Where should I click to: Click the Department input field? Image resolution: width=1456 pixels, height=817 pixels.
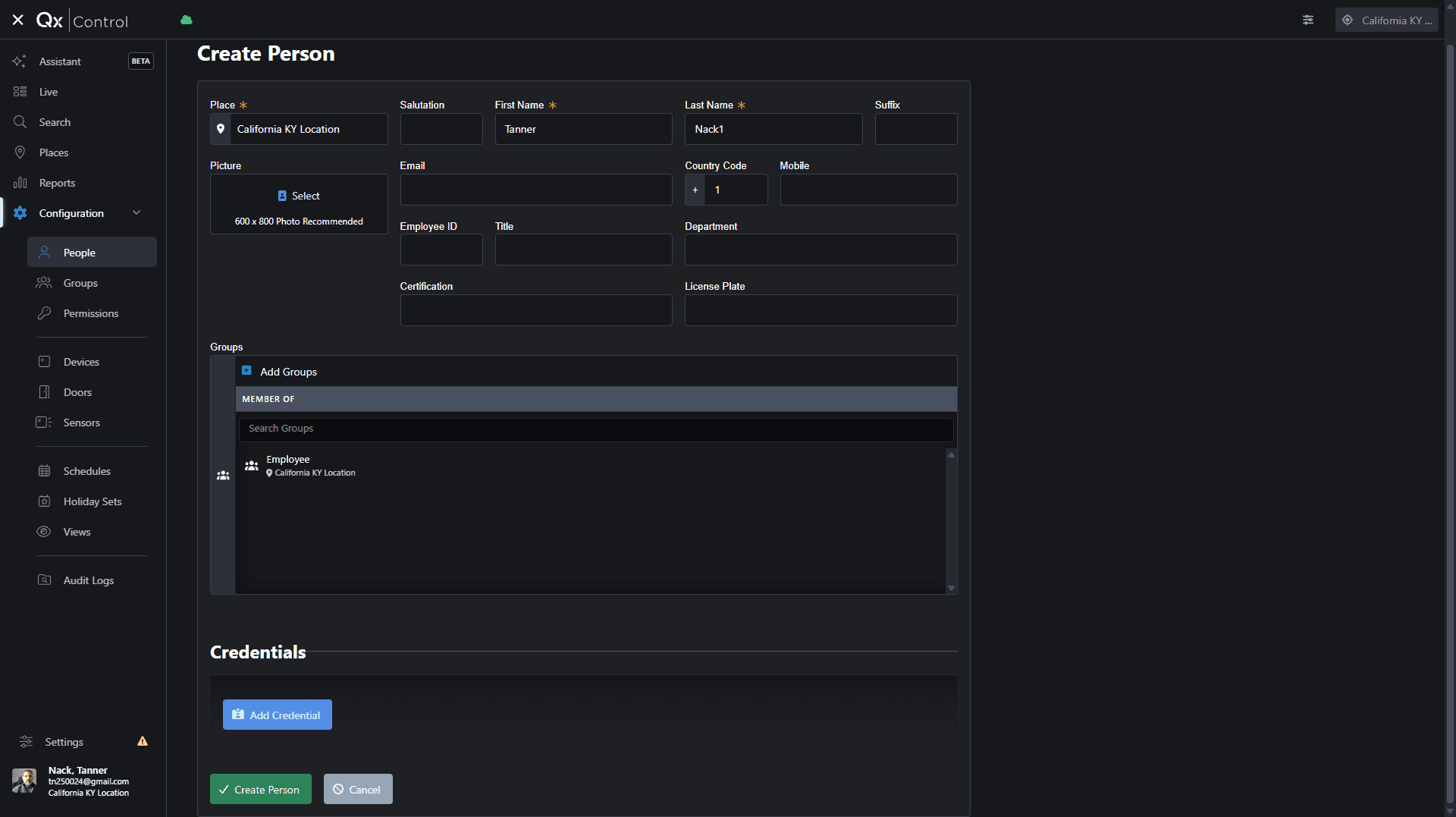tap(821, 250)
